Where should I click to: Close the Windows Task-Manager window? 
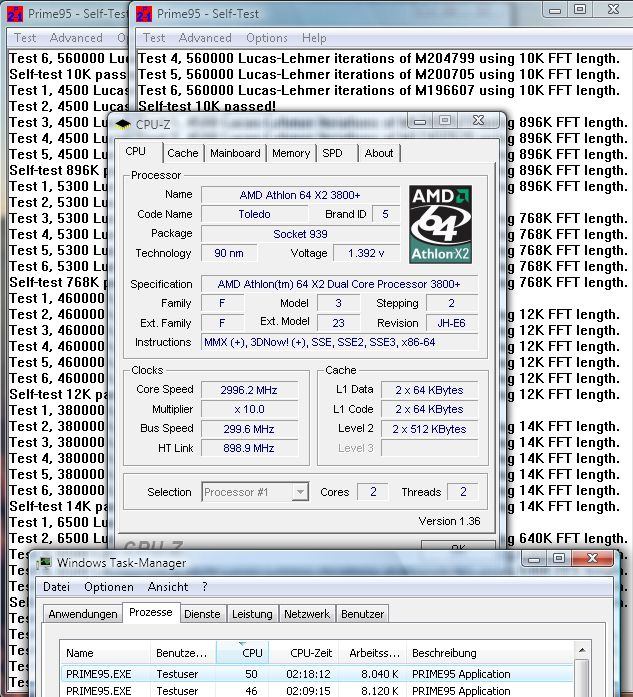click(593, 558)
